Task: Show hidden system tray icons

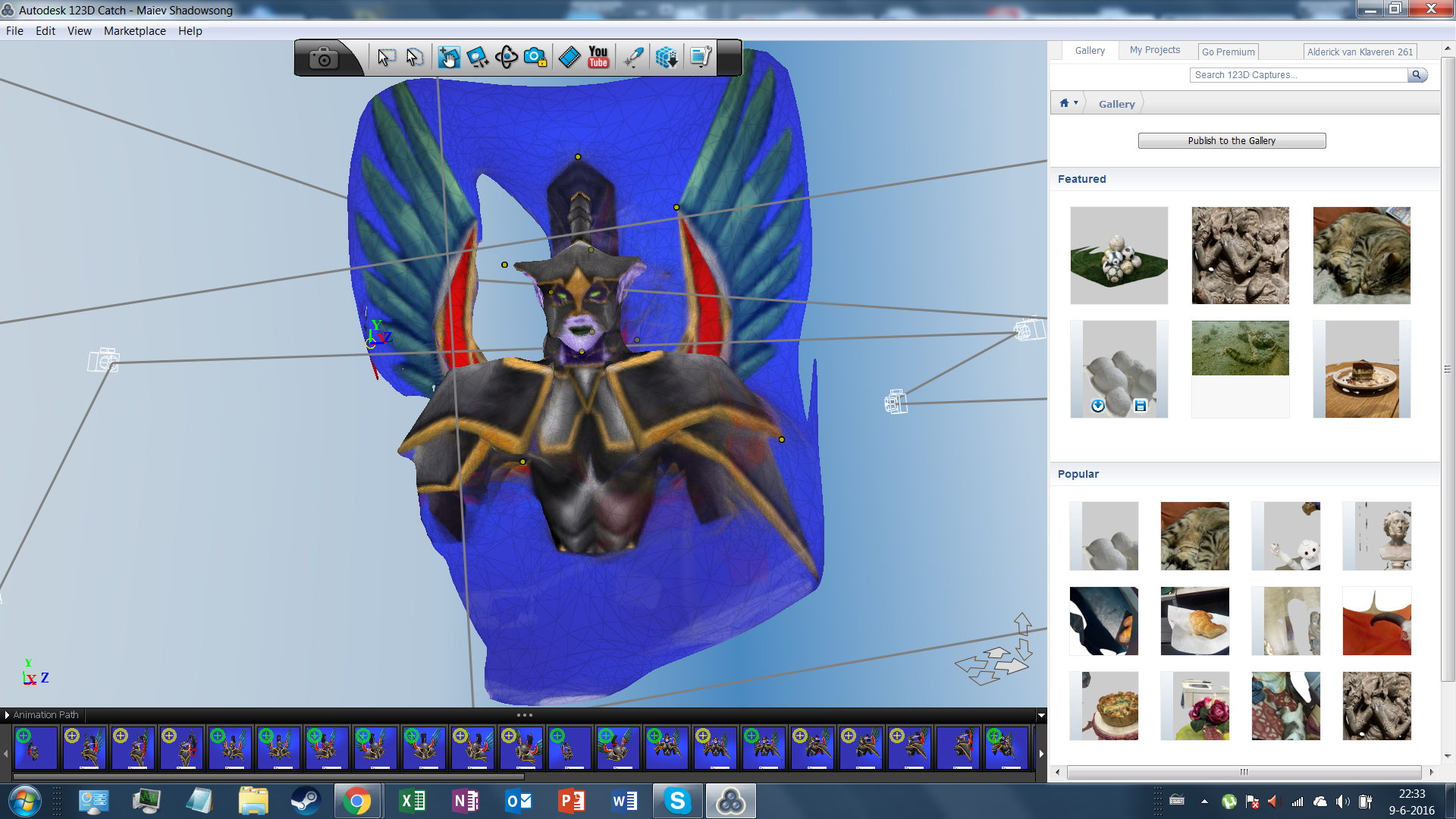Action: pos(1204,801)
